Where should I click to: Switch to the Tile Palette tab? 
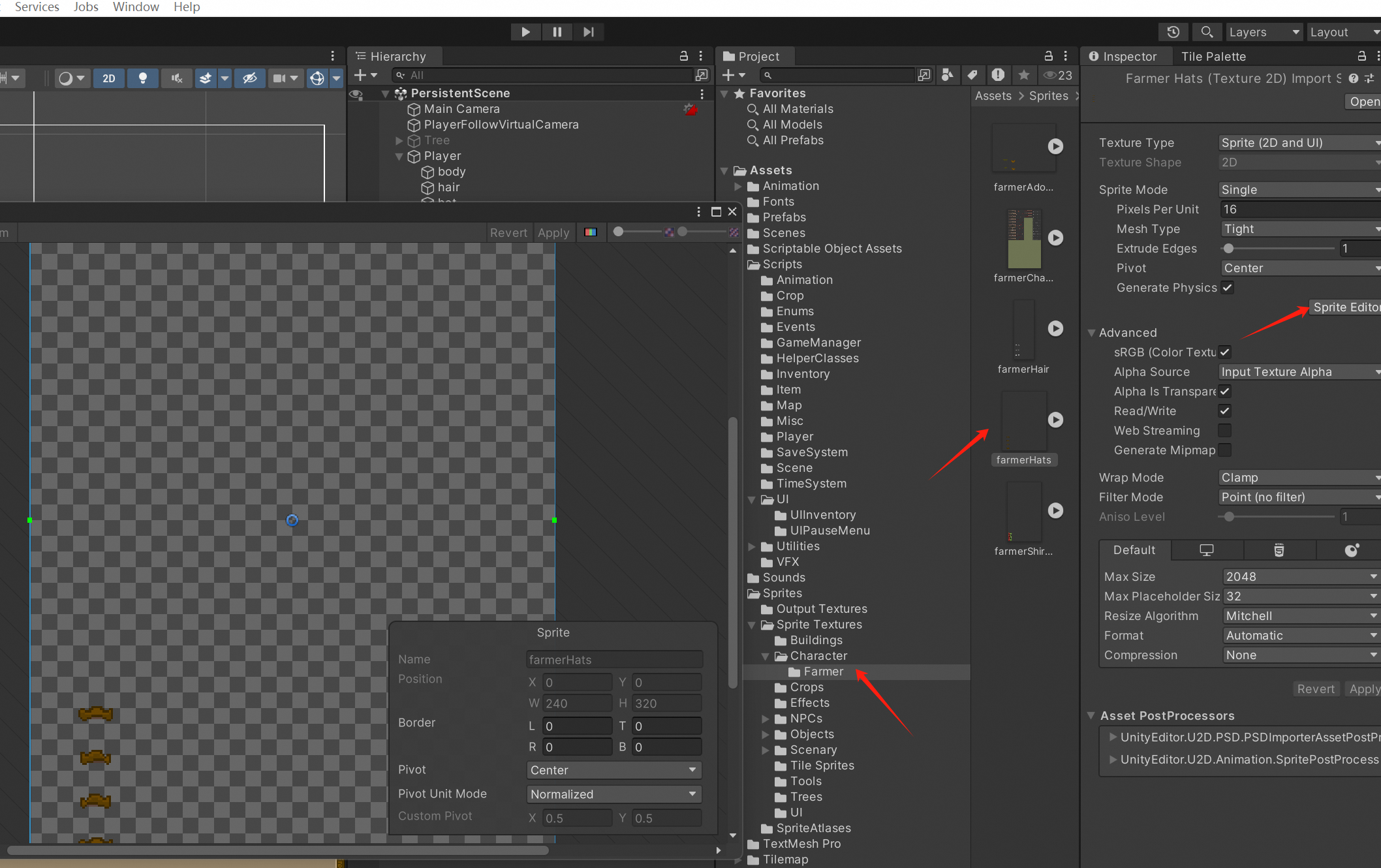tap(1213, 57)
